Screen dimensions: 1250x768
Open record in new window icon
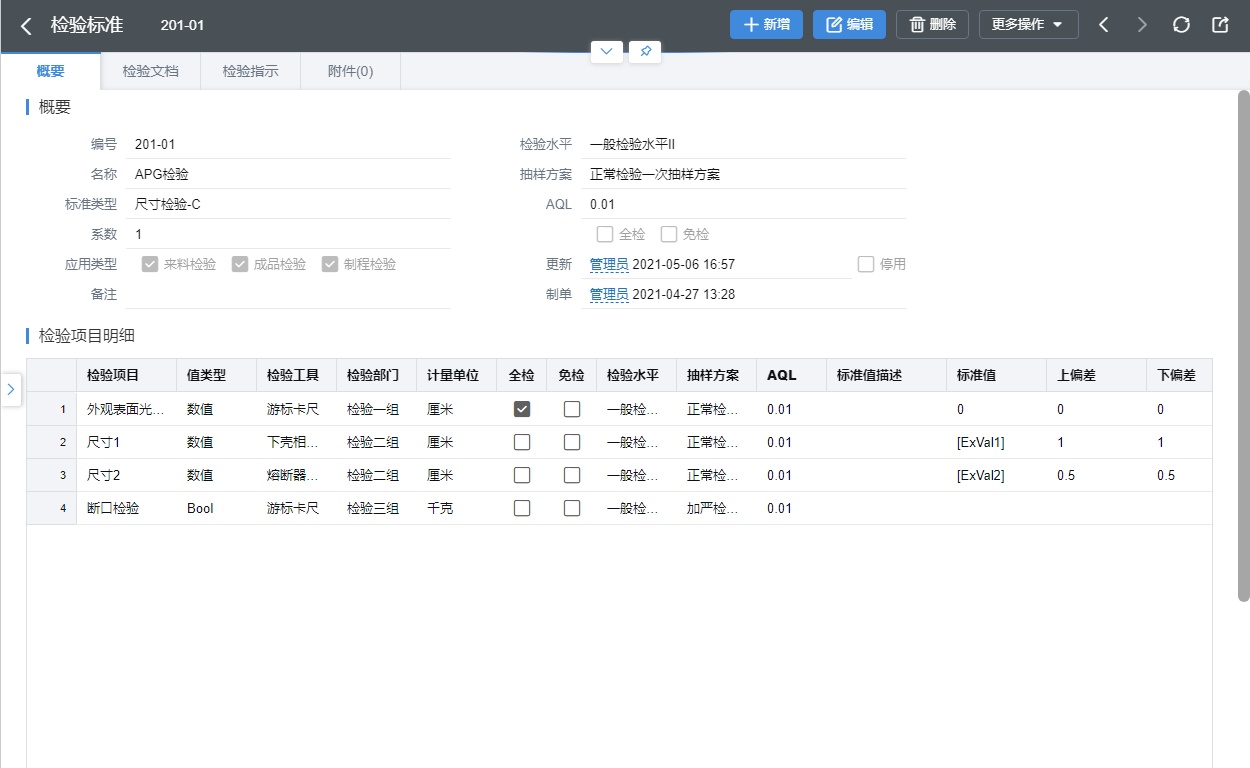click(1220, 25)
